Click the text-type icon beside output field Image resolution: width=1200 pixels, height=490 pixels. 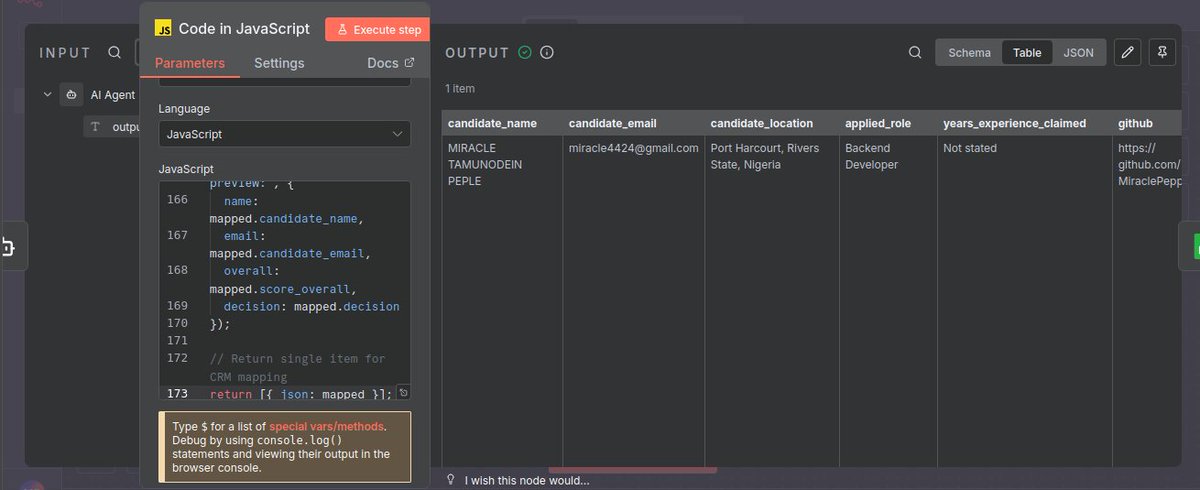[x=96, y=127]
